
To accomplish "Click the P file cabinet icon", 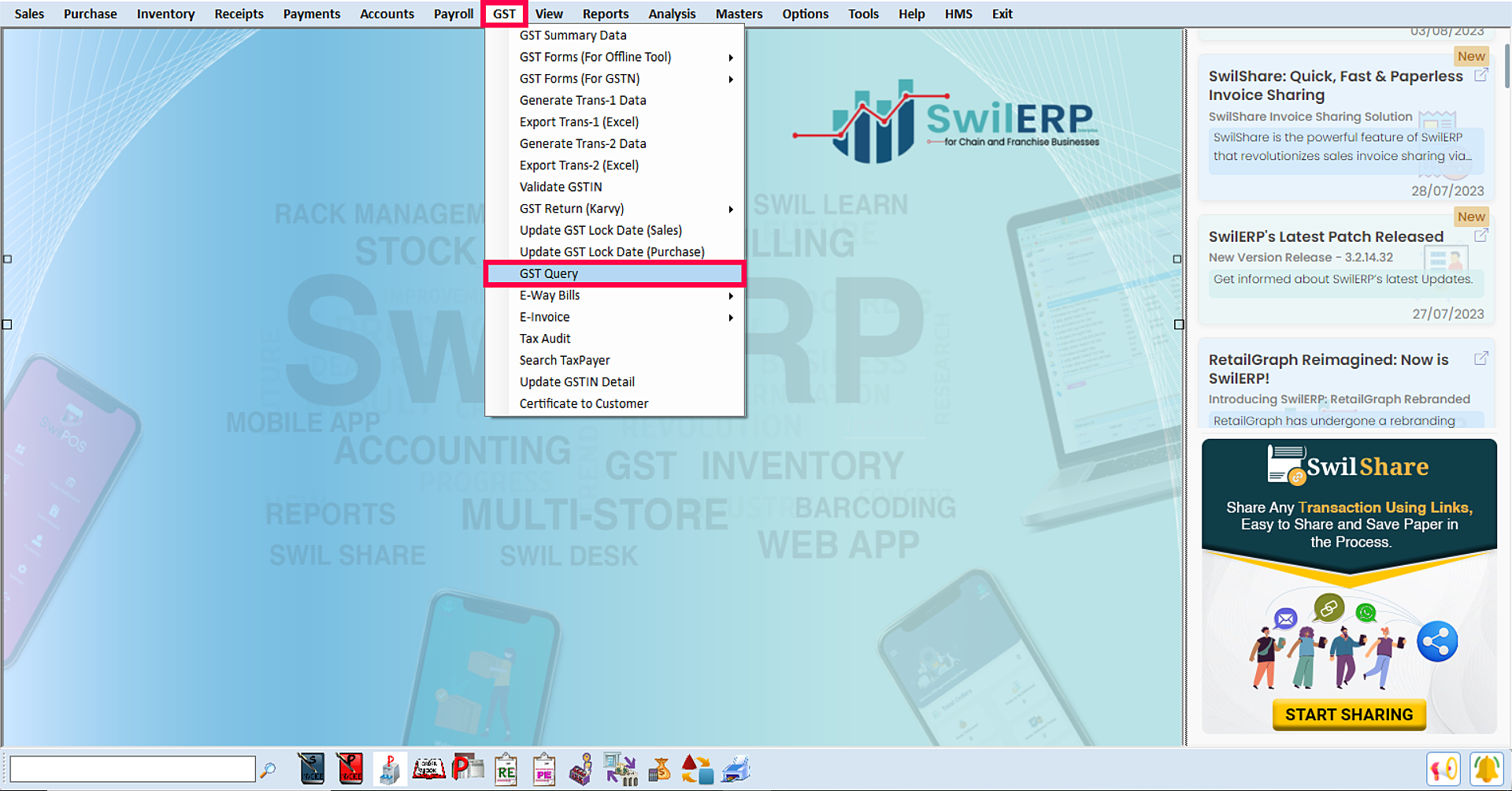I will (x=389, y=769).
